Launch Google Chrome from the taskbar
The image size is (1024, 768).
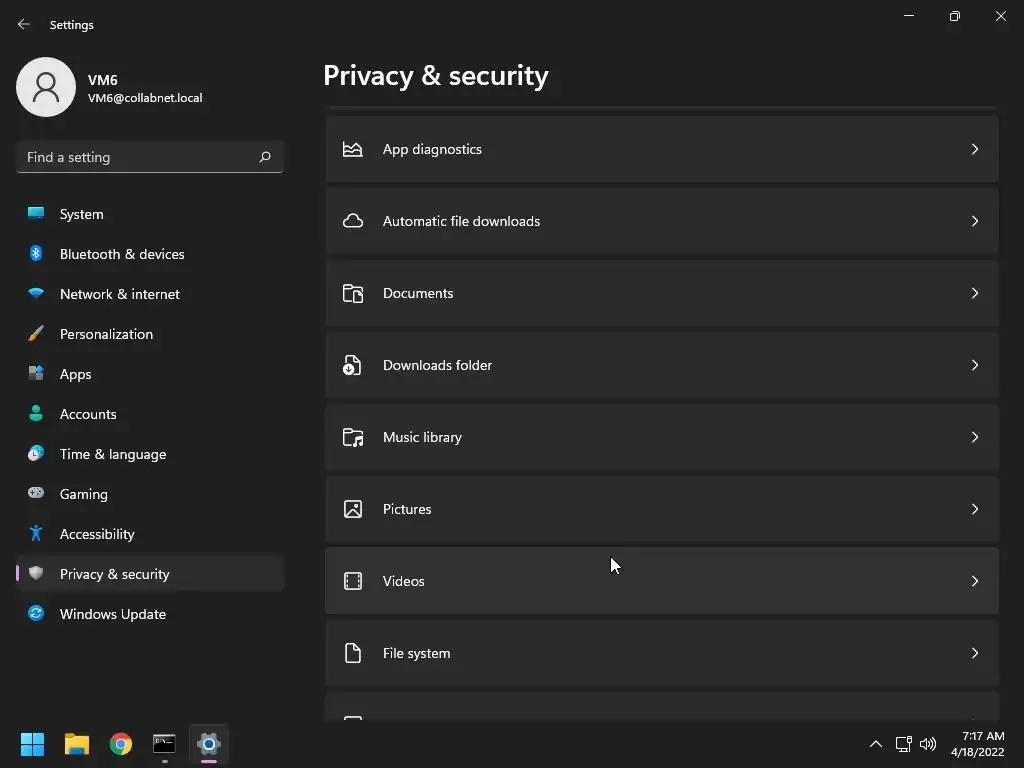coord(121,744)
